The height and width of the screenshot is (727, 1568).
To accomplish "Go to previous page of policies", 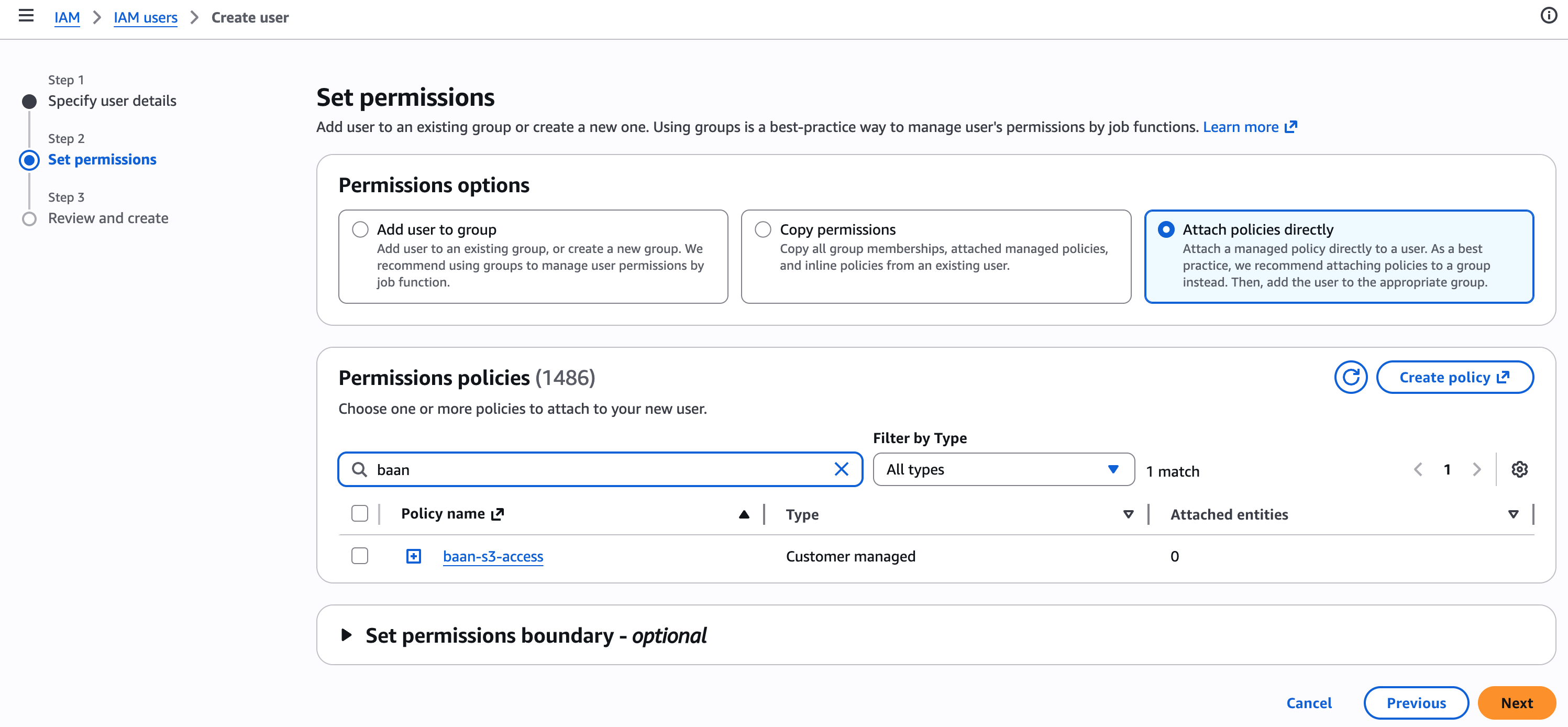I will 1418,469.
